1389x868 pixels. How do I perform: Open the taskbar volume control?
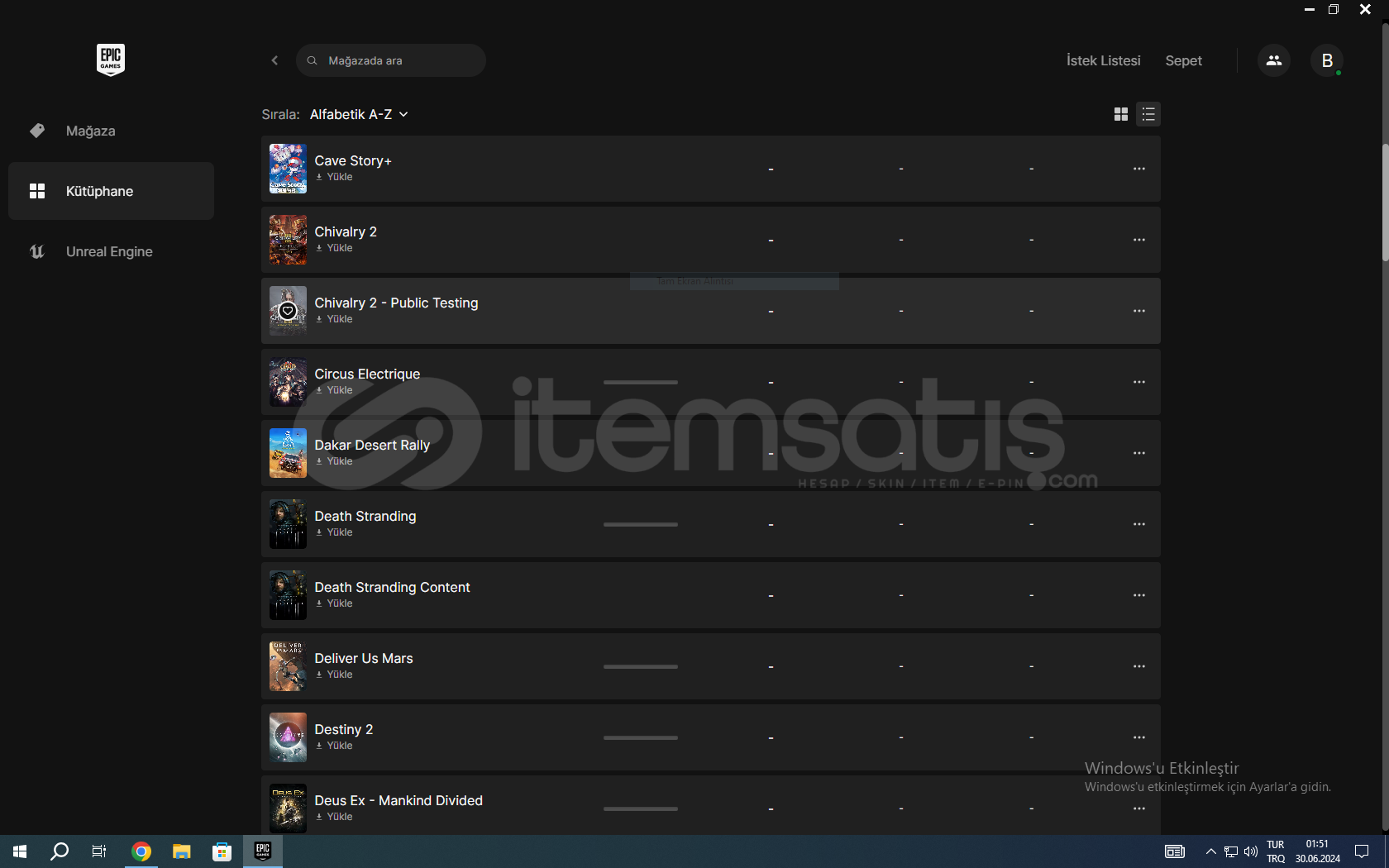(x=1250, y=851)
